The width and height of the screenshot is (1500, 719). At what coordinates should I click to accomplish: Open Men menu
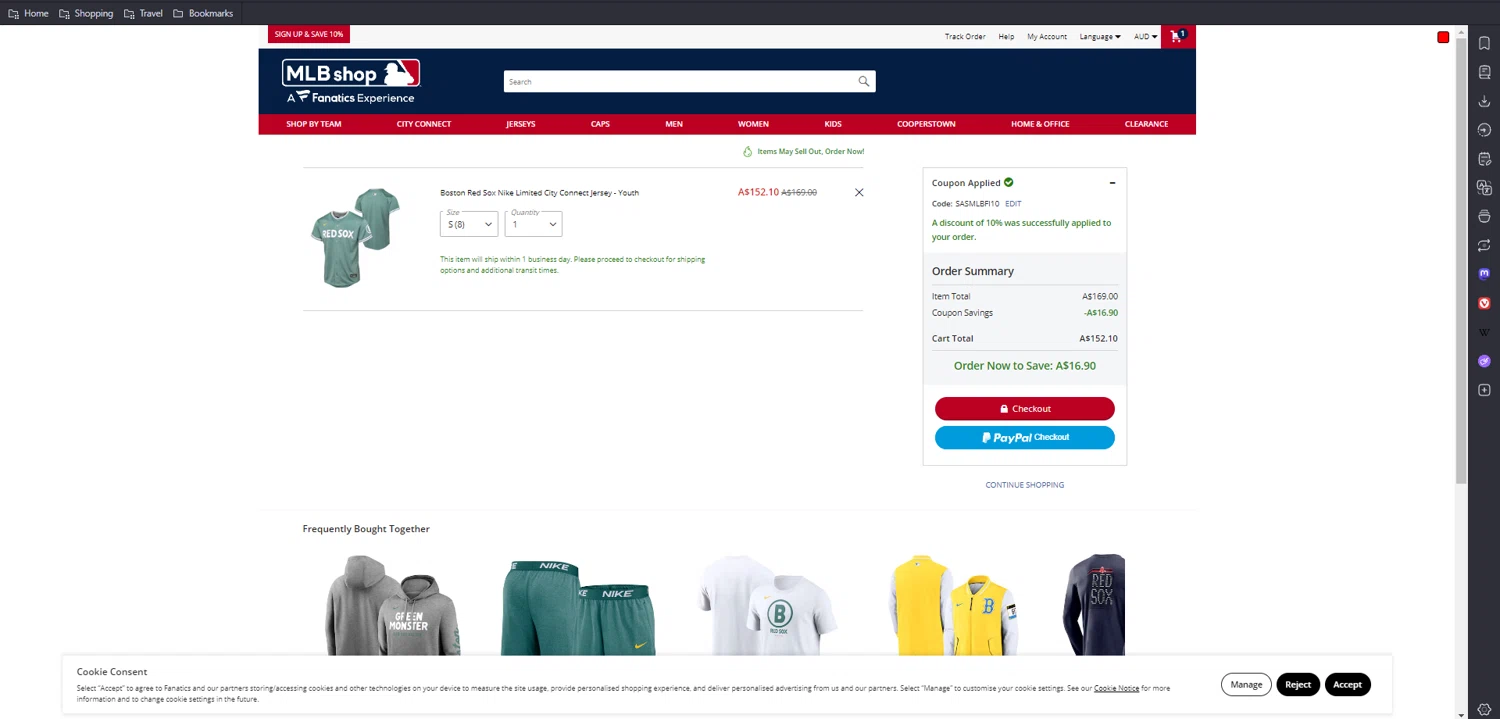click(x=674, y=124)
